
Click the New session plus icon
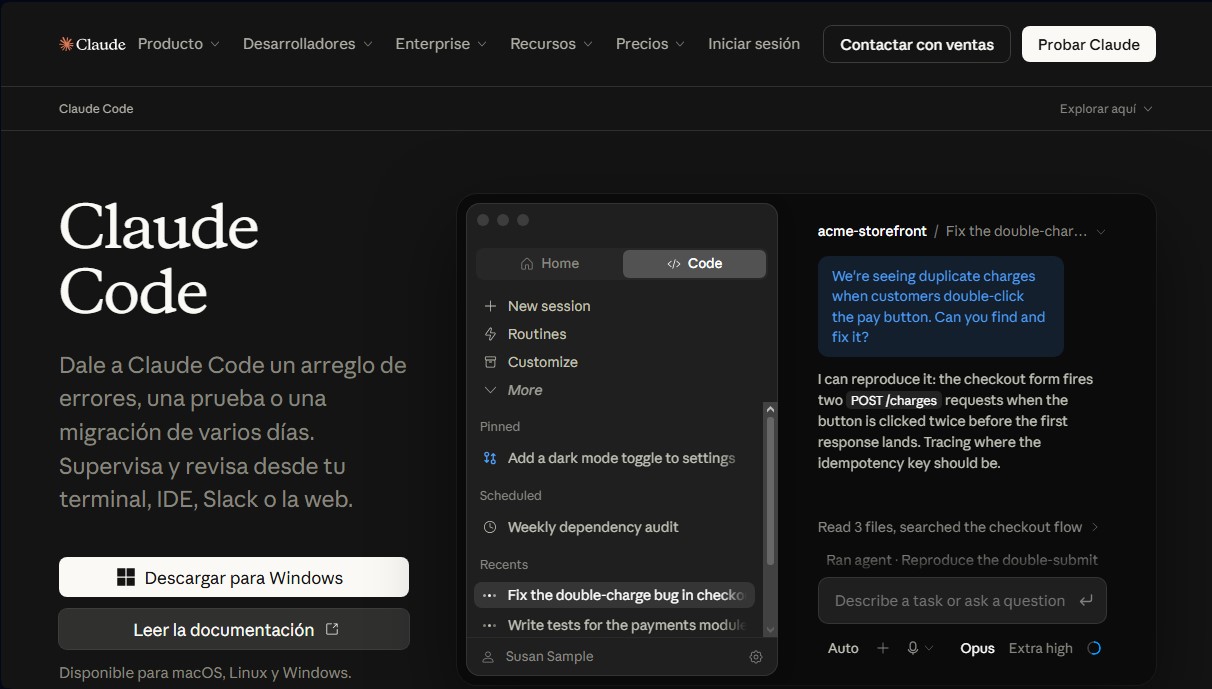click(x=490, y=306)
